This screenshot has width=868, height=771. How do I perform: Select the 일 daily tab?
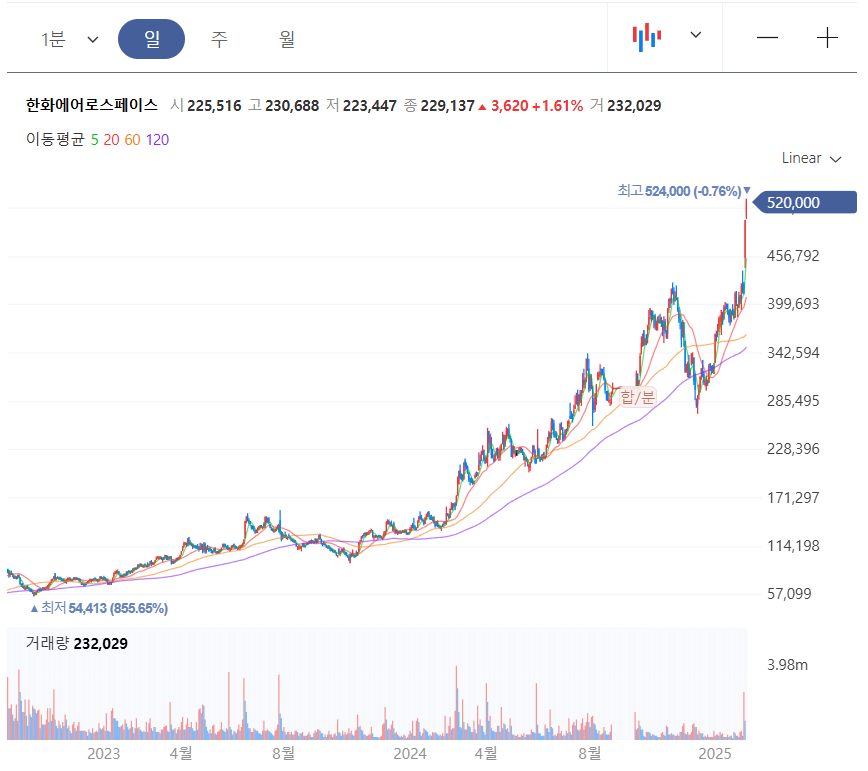coord(152,39)
